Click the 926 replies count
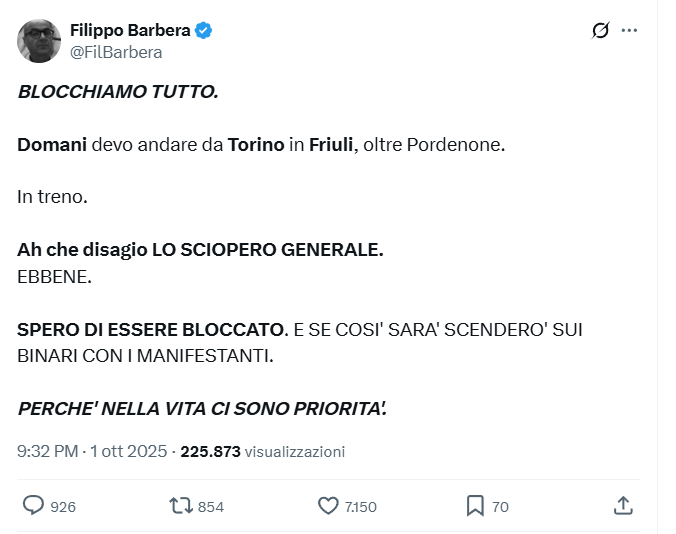The image size is (676, 534). click(63, 507)
